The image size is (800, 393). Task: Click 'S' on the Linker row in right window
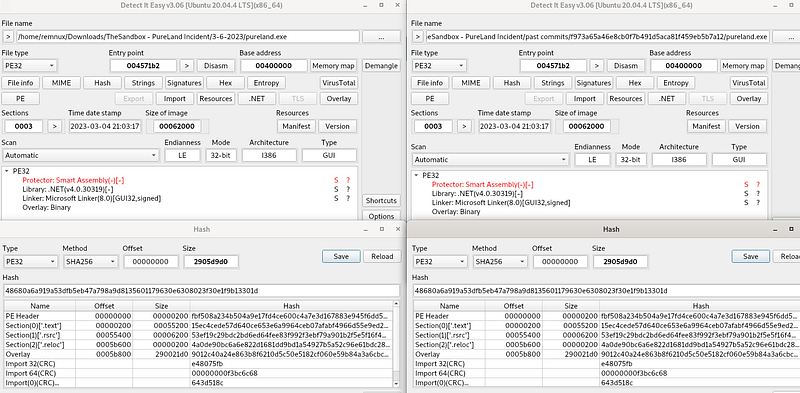tap(746, 203)
